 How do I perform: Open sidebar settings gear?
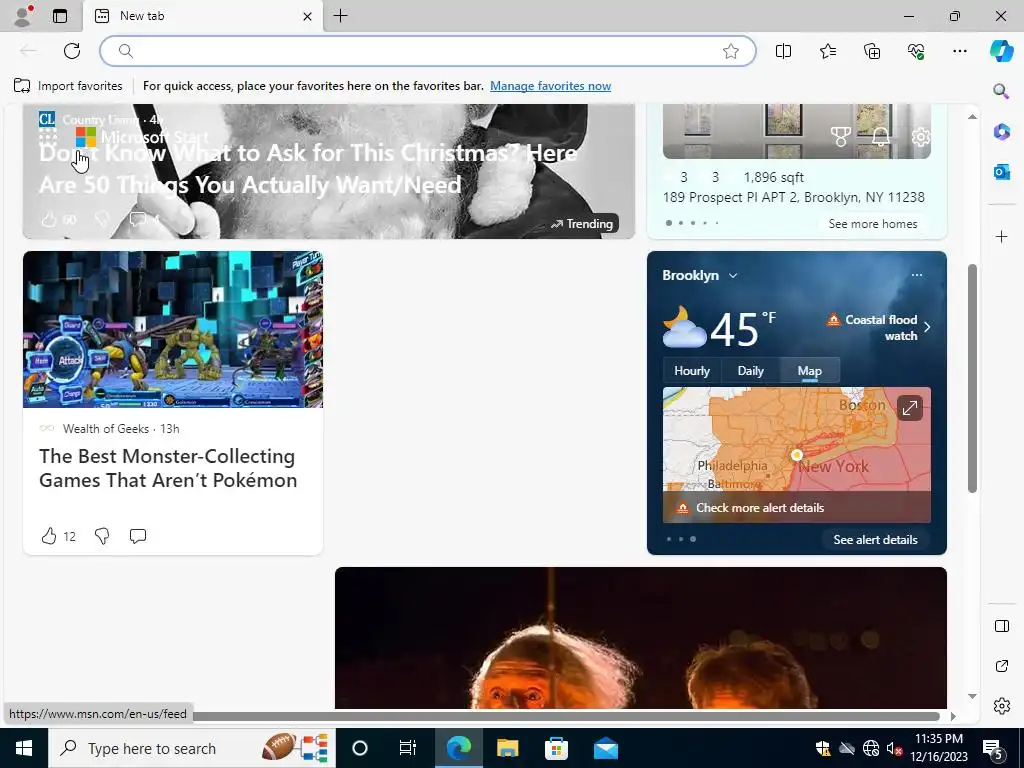click(x=1001, y=706)
